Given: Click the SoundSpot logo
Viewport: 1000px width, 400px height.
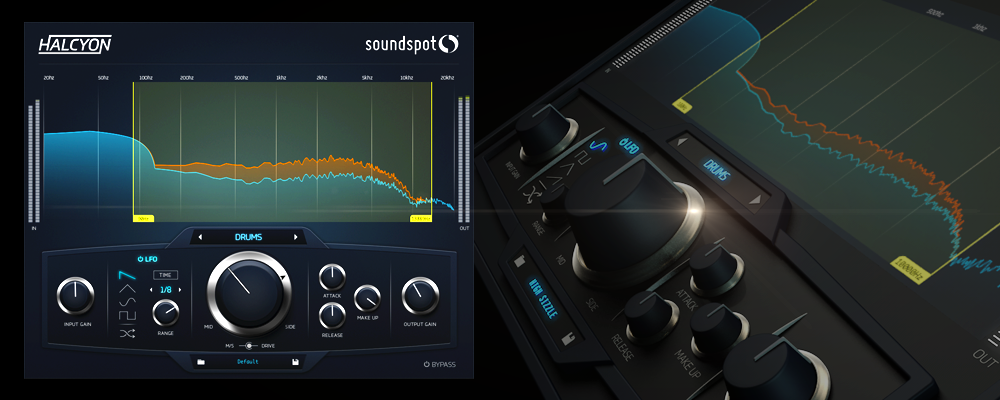Looking at the screenshot, I should point(412,44).
